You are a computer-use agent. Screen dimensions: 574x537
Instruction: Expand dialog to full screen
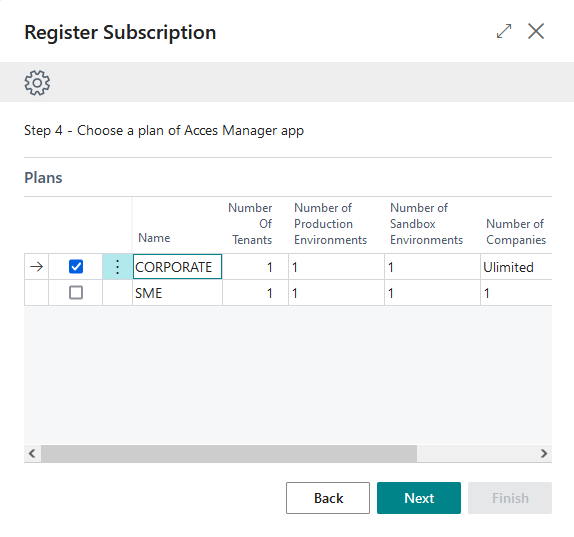(504, 31)
